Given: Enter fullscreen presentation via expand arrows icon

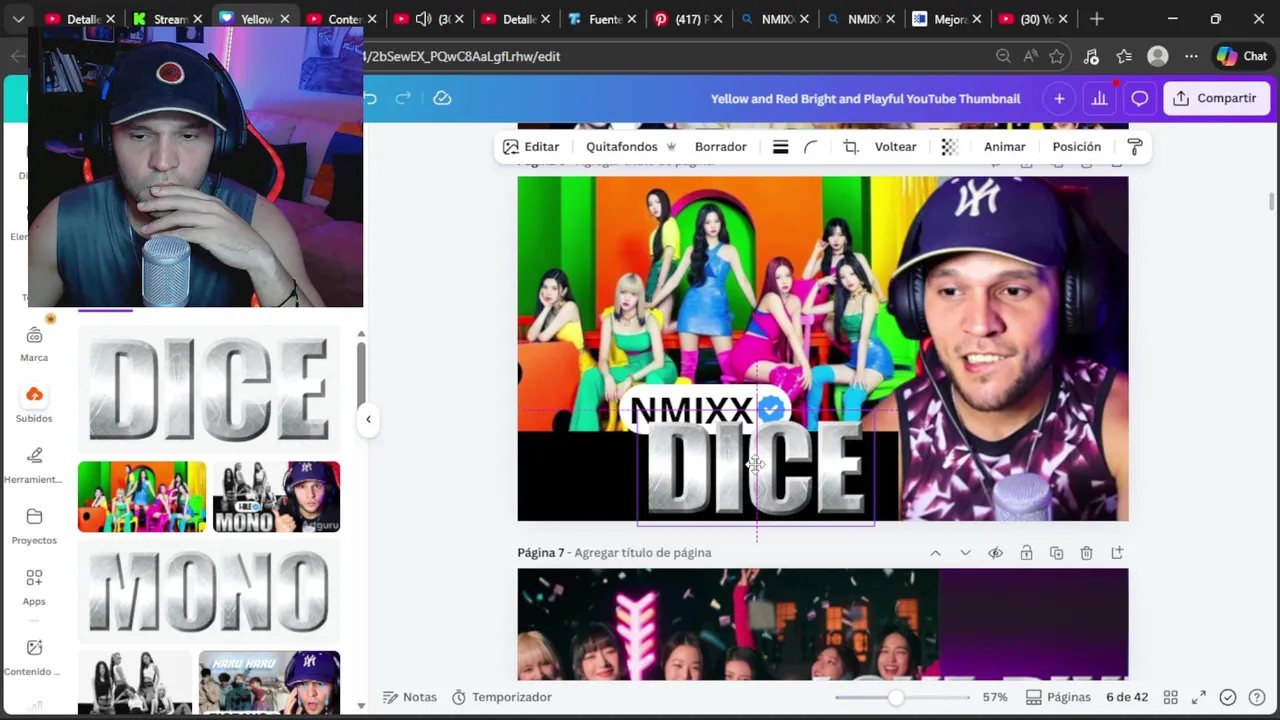Looking at the screenshot, I should (1198, 697).
